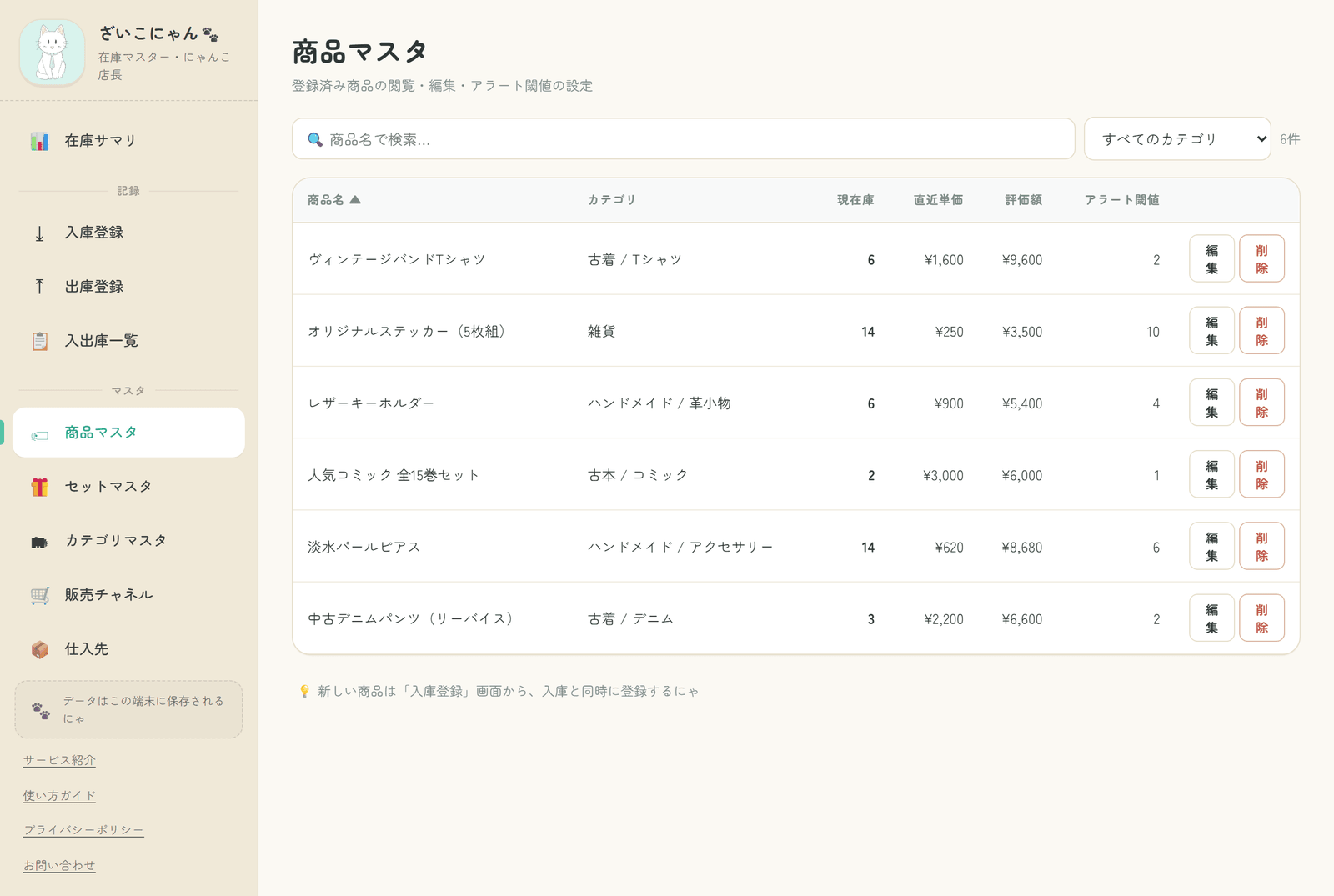Open セットマスタ menu item
Image resolution: width=1334 pixels, height=896 pixels.
[128, 487]
